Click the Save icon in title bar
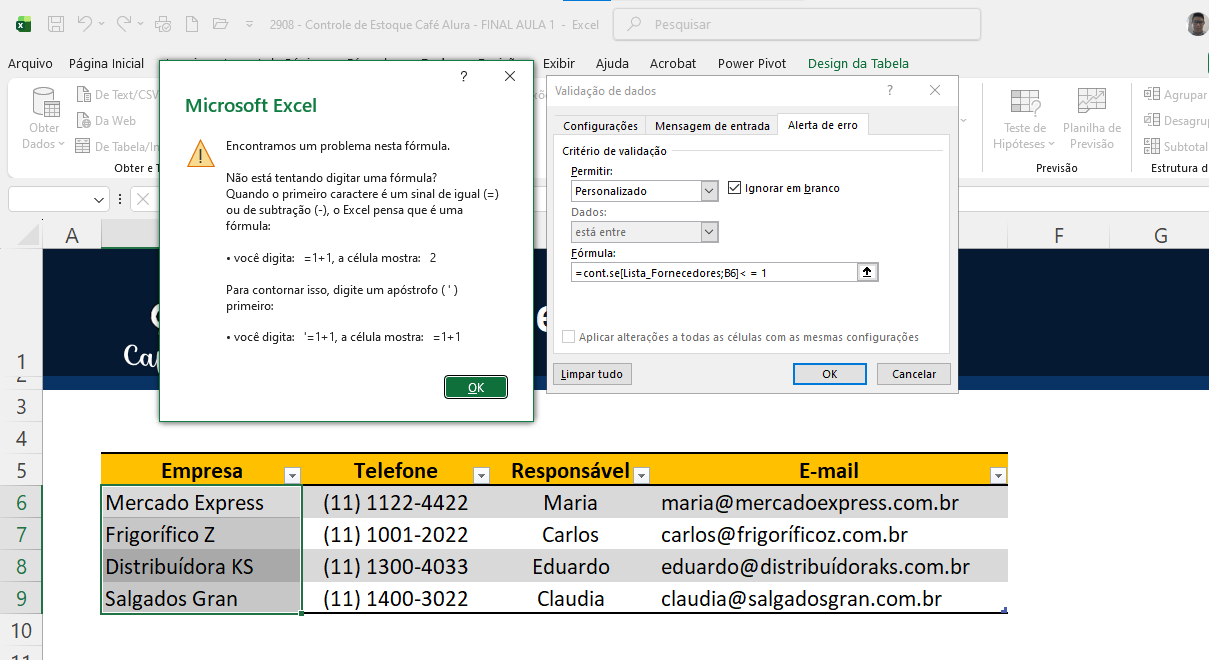This screenshot has width=1209, height=660. pos(56,24)
